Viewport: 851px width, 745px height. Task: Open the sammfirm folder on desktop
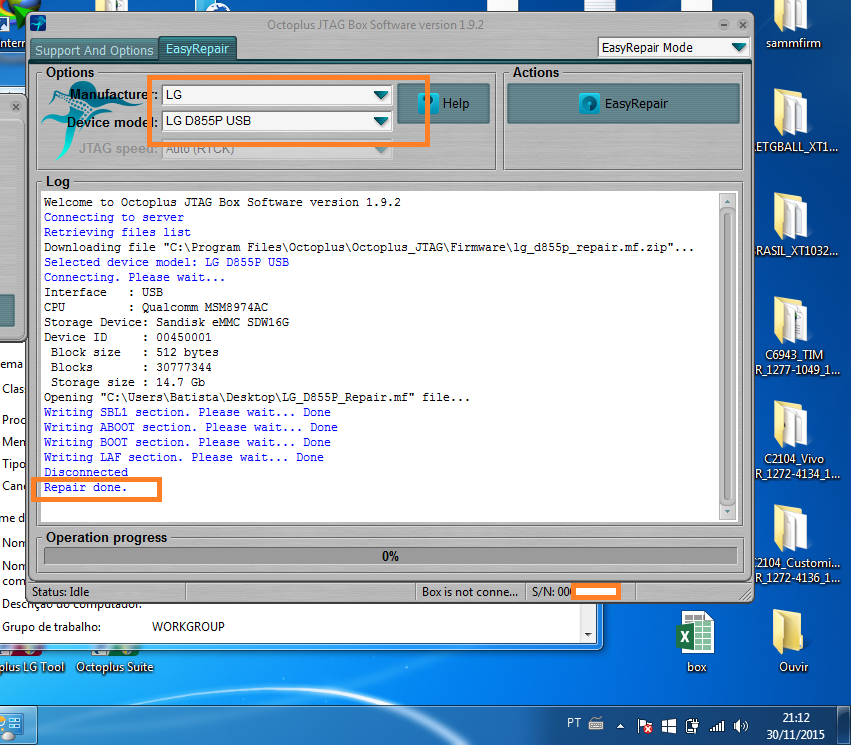(793, 26)
